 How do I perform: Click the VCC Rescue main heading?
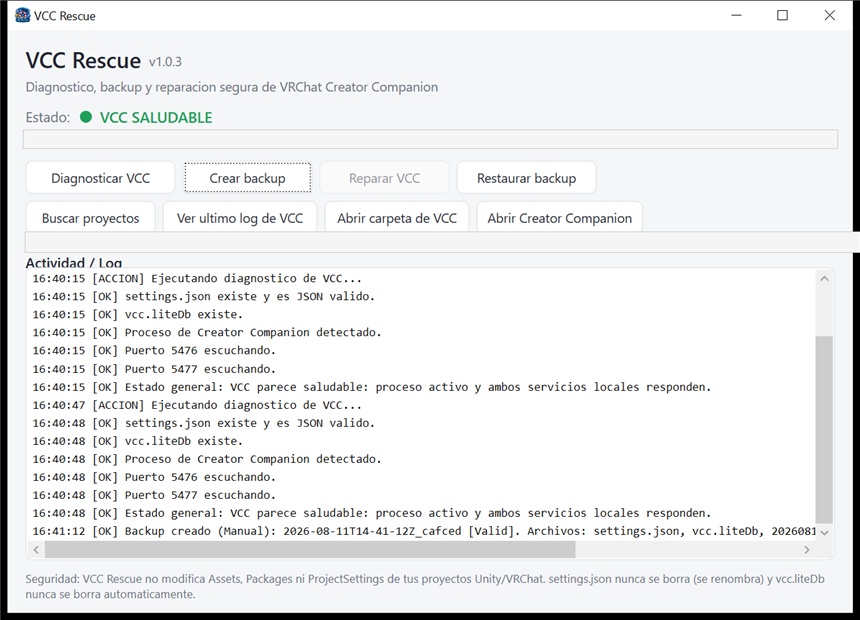click(83, 60)
